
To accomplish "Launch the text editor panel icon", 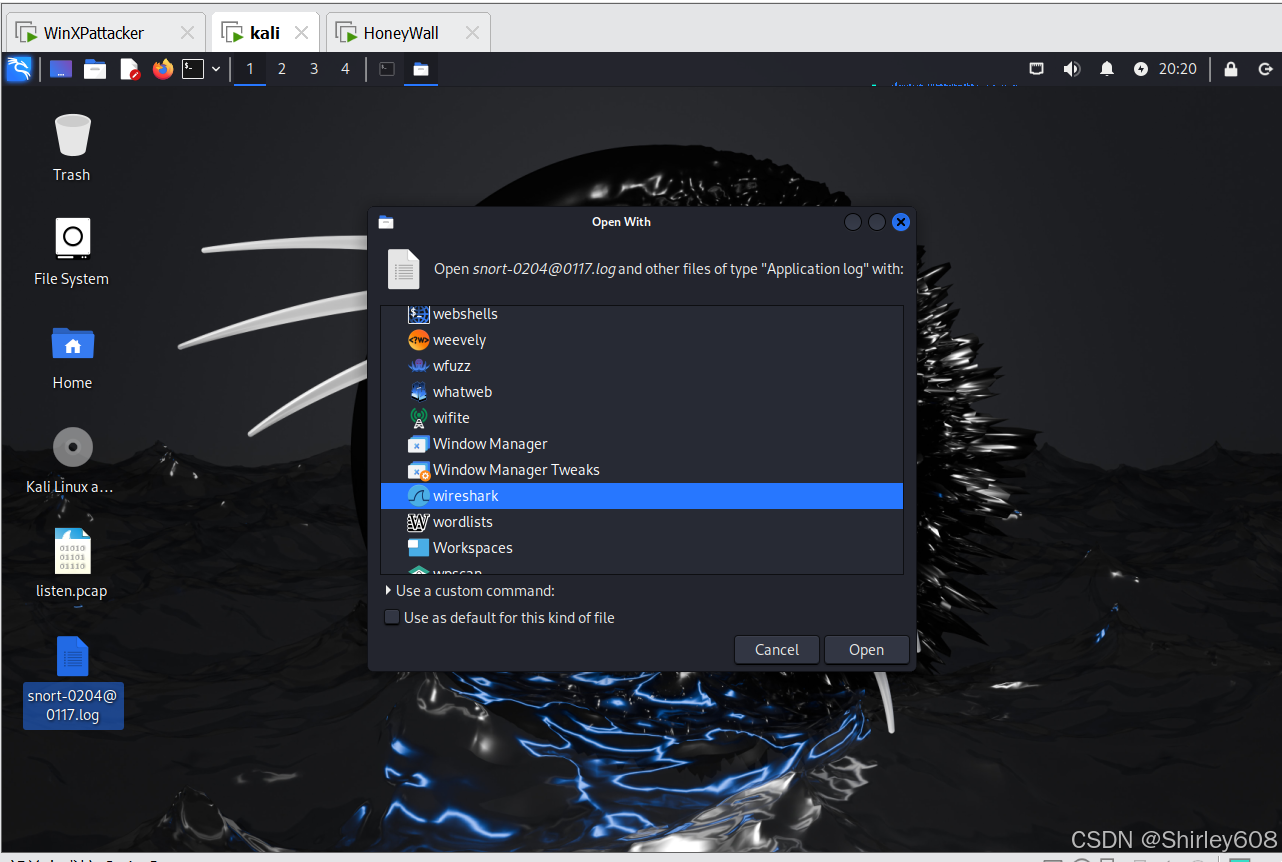I will click(129, 69).
